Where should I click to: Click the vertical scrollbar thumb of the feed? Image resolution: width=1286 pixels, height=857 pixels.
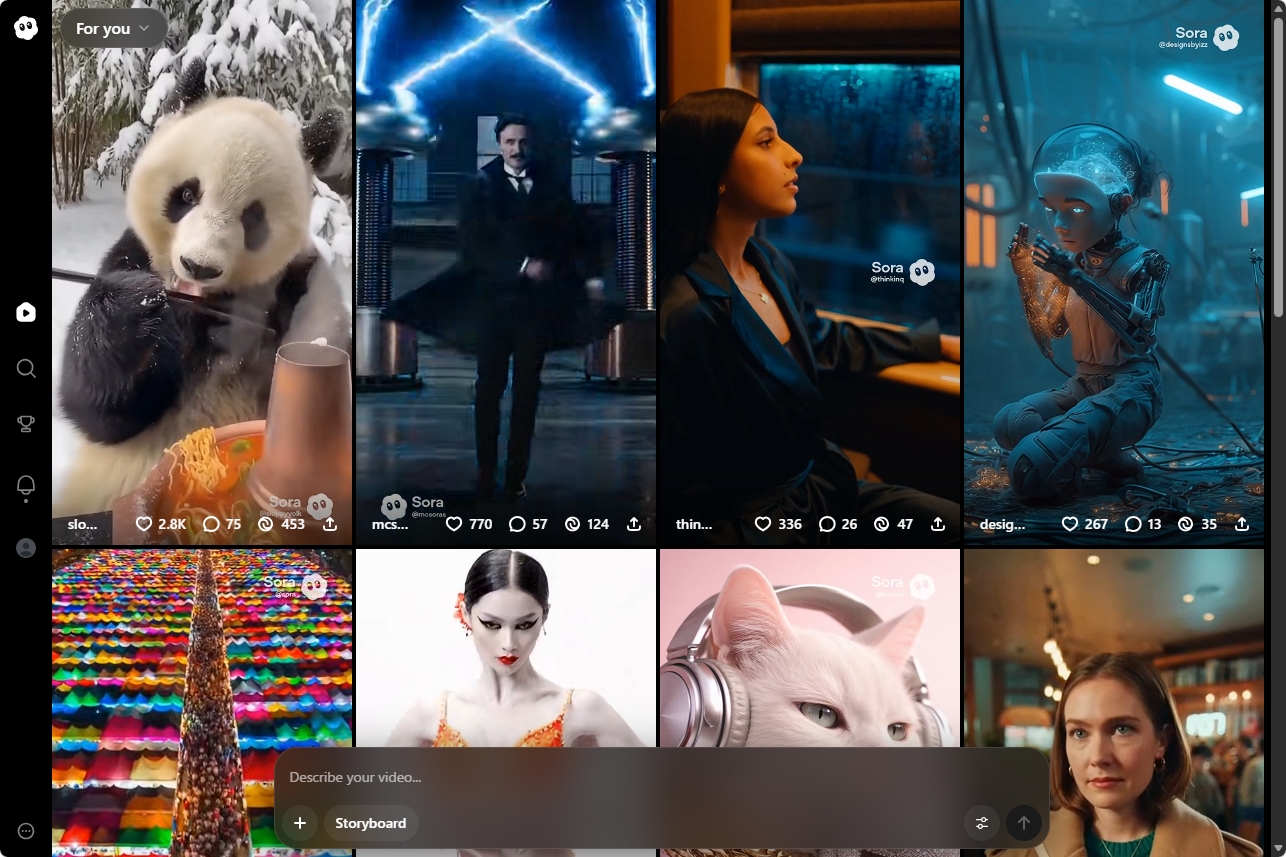point(1277,170)
